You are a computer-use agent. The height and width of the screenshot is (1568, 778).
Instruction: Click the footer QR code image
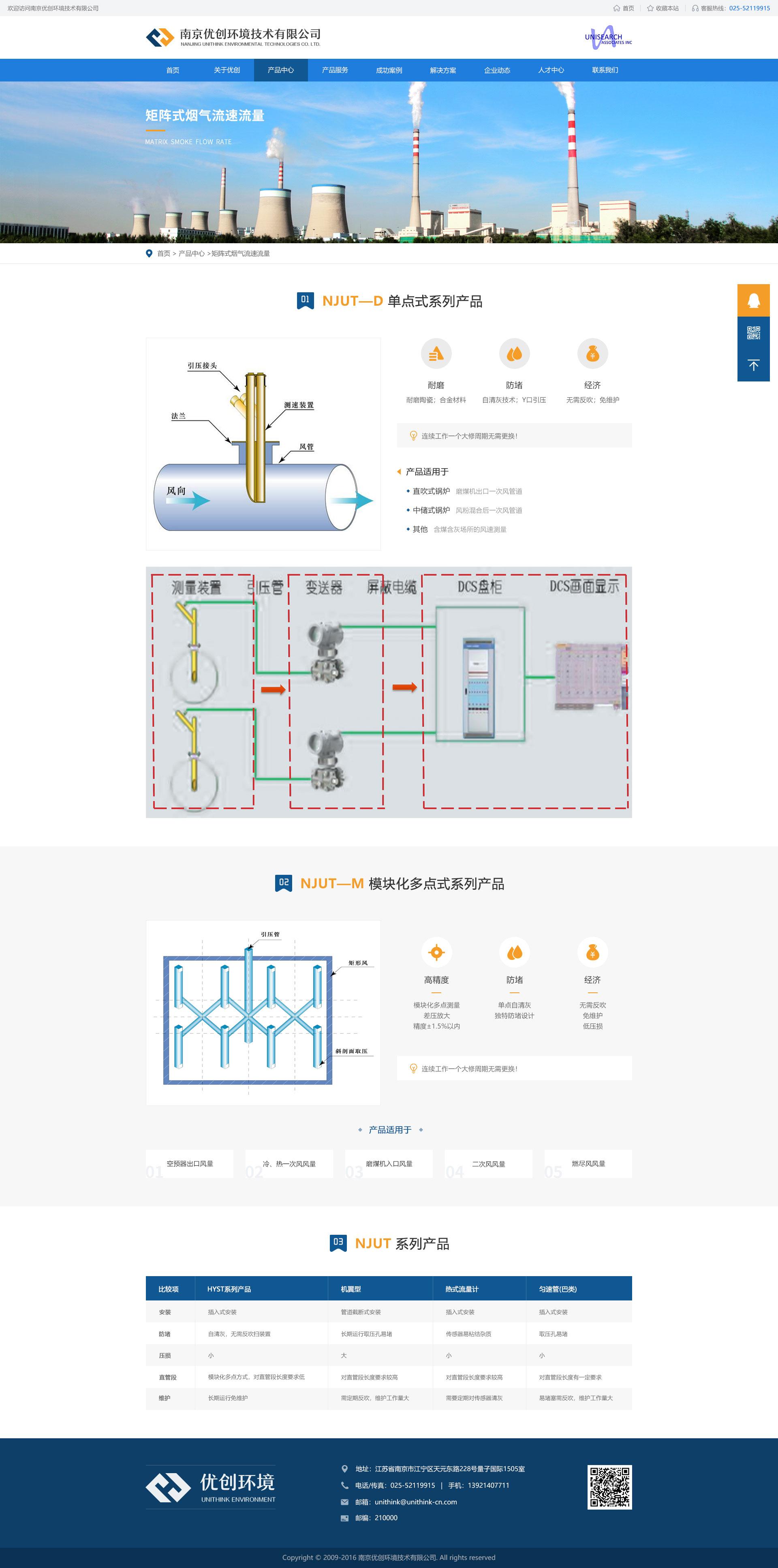pos(609,1487)
